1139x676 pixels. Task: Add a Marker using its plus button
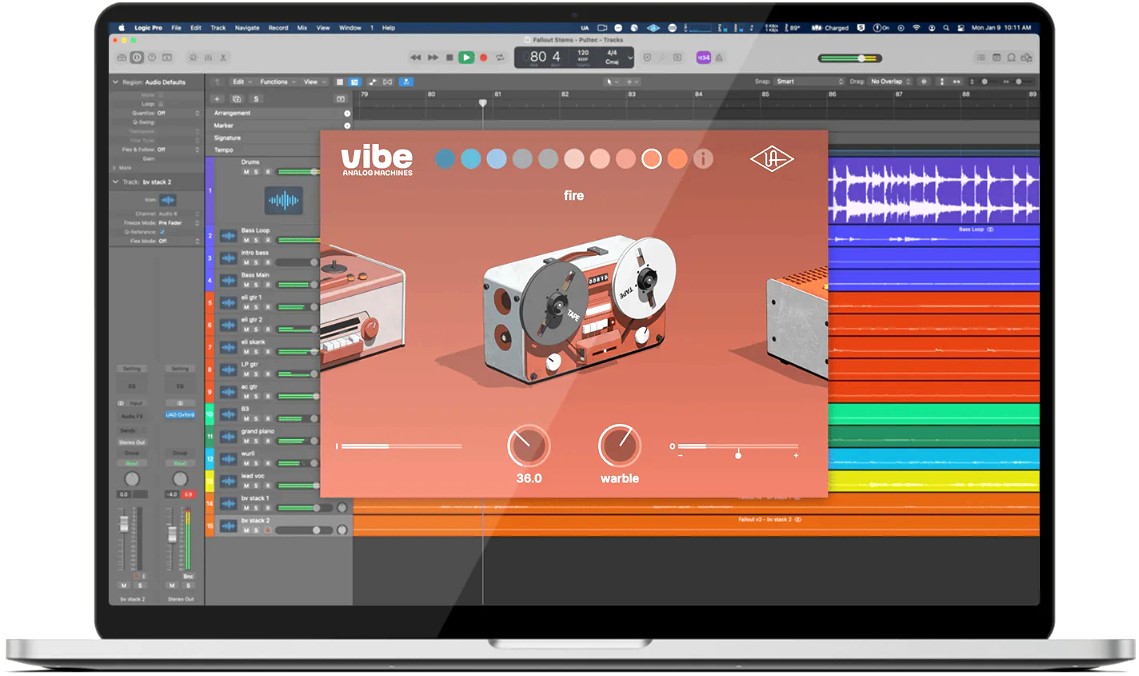[x=347, y=126]
